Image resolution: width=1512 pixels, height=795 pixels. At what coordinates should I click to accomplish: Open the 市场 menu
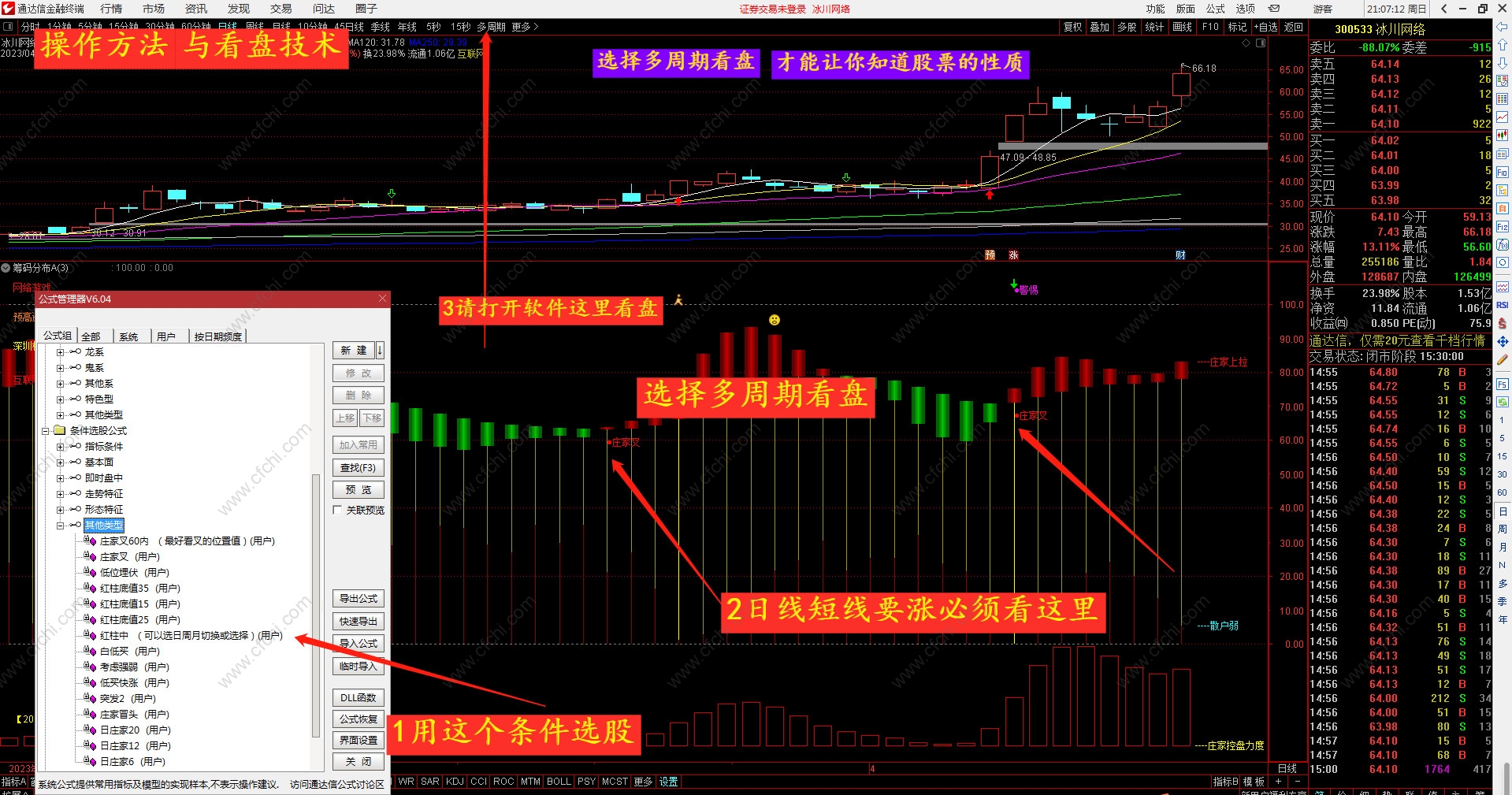pyautogui.click(x=154, y=9)
